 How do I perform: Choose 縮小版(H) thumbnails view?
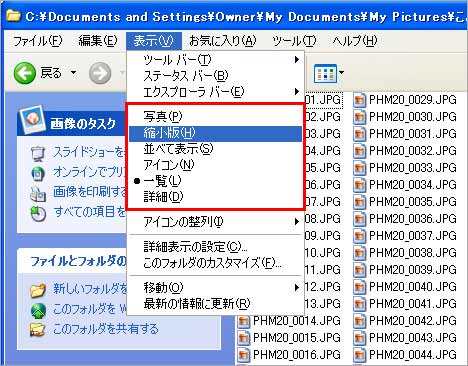pyautogui.click(x=215, y=133)
